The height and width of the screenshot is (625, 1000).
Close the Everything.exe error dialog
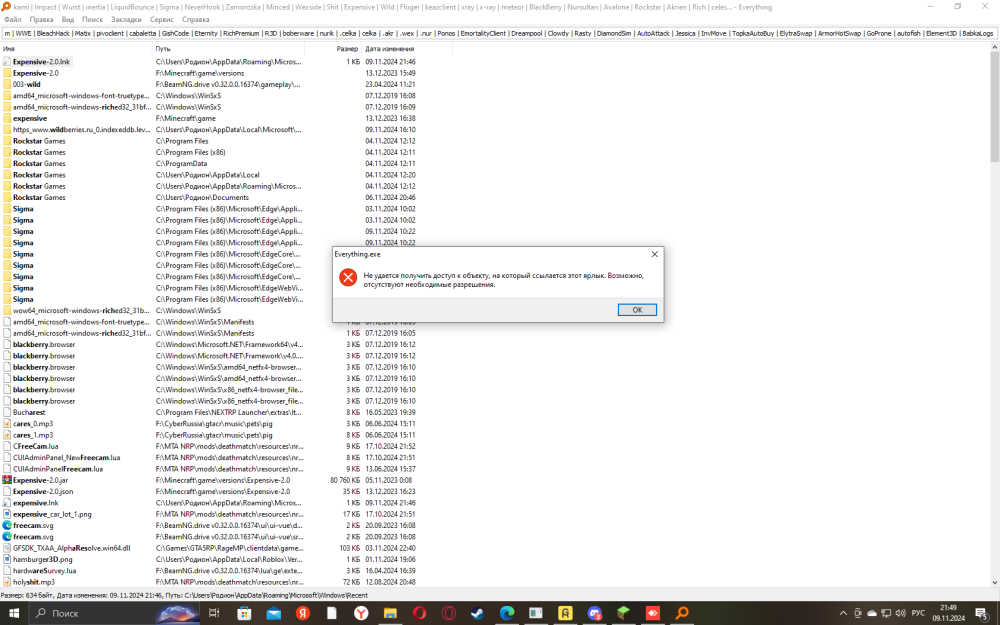pos(654,254)
